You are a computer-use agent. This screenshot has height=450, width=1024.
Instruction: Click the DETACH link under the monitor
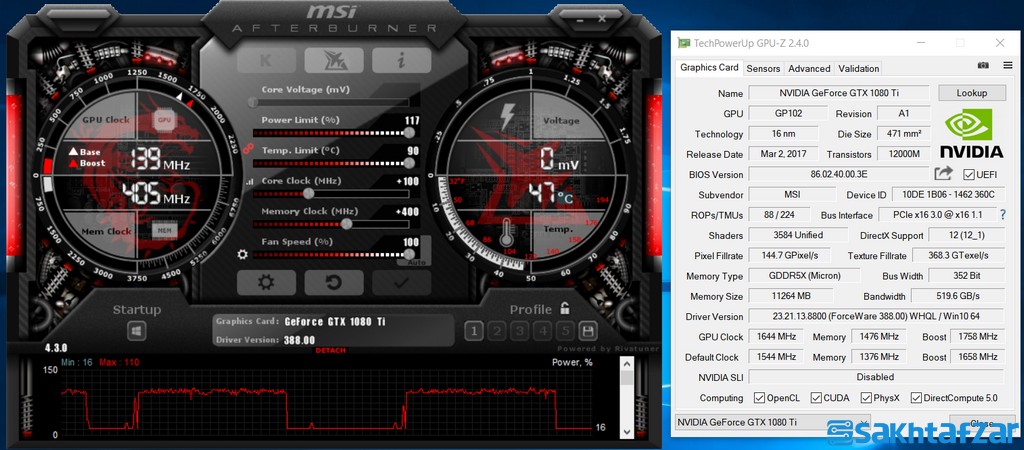point(330,351)
